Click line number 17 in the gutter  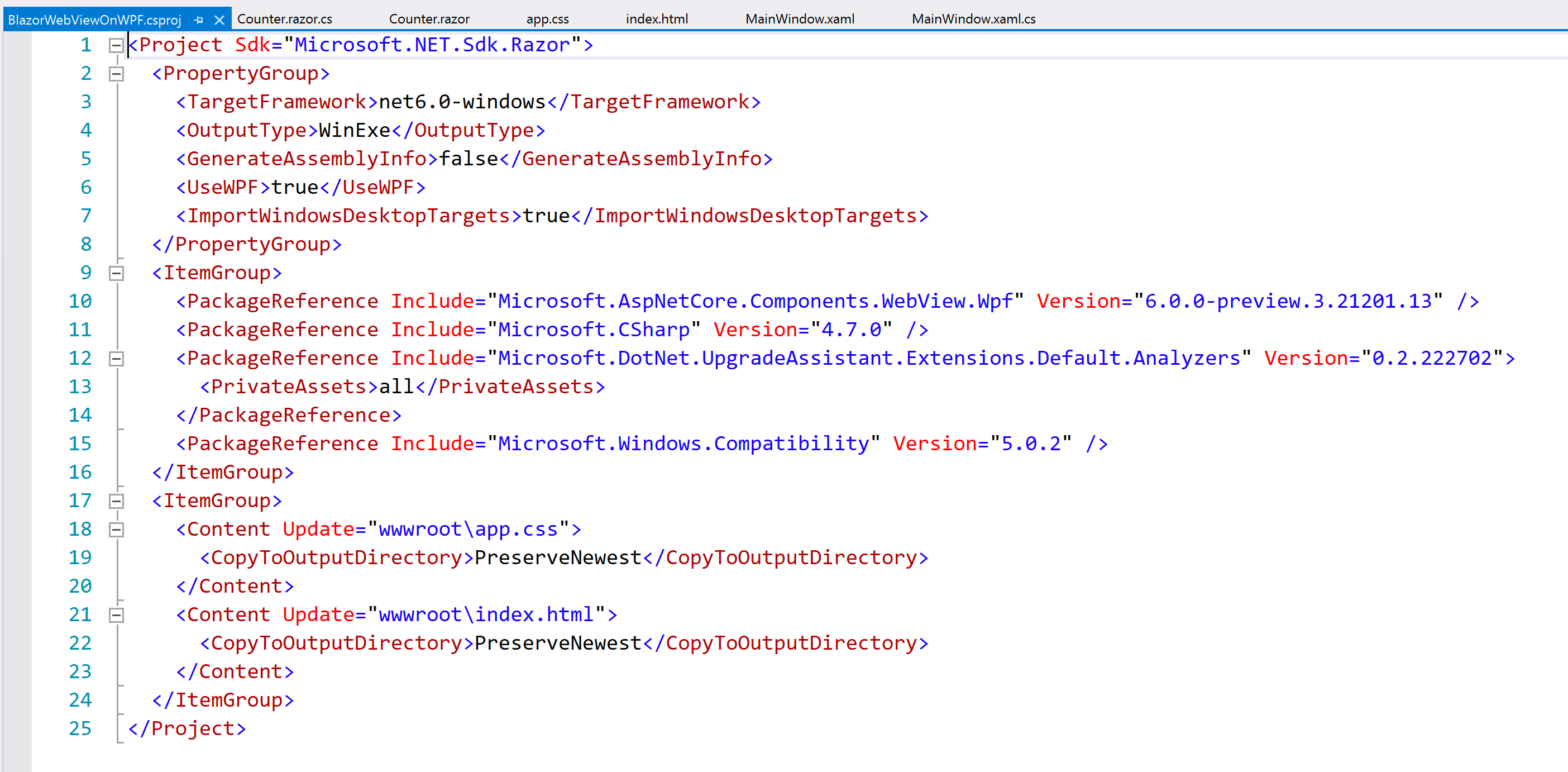[x=80, y=501]
